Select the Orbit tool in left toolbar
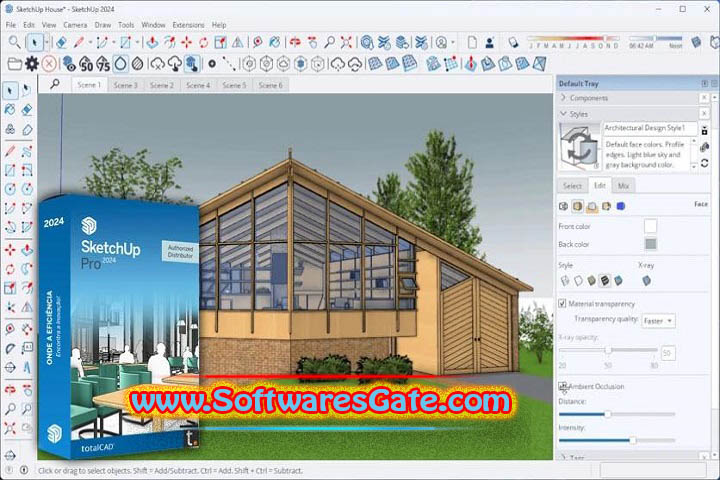The height and width of the screenshot is (480, 720). (x=10, y=390)
